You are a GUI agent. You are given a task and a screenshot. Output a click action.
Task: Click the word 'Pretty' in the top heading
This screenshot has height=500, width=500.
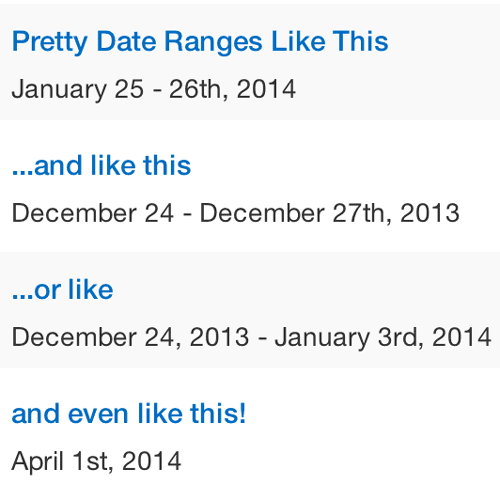pyautogui.click(x=50, y=42)
